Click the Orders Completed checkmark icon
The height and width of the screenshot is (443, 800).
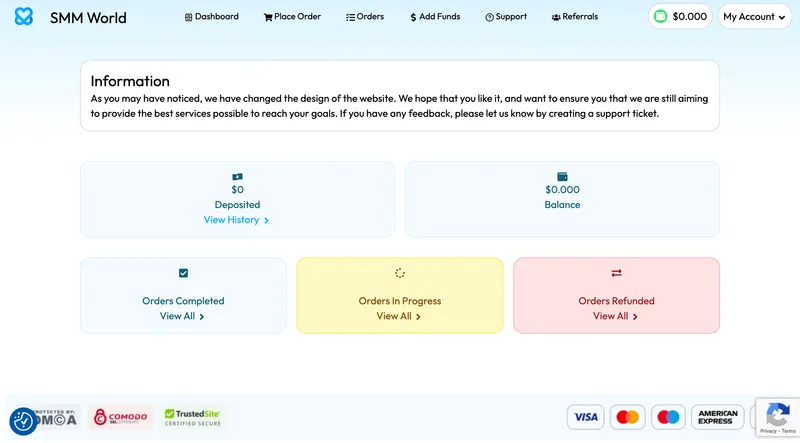point(183,273)
